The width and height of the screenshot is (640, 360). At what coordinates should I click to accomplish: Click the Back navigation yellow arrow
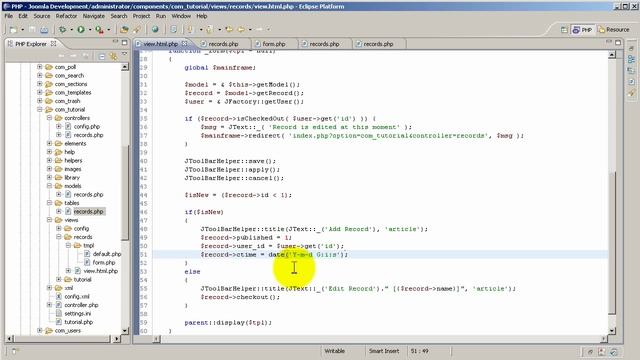click(241, 29)
